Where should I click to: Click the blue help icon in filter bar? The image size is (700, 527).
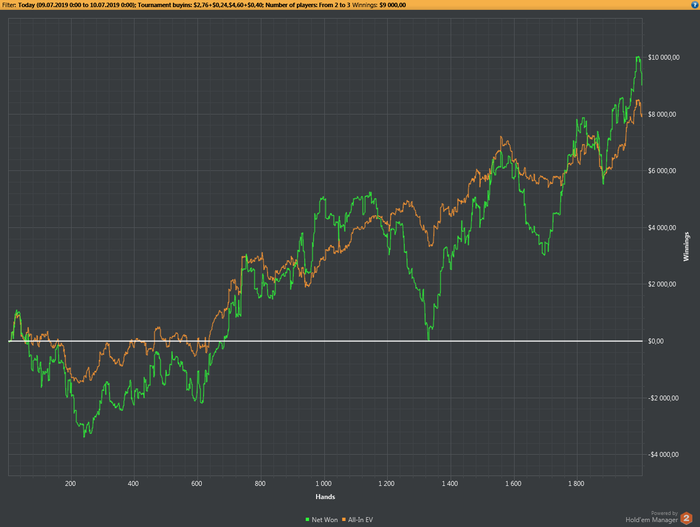point(694,4)
